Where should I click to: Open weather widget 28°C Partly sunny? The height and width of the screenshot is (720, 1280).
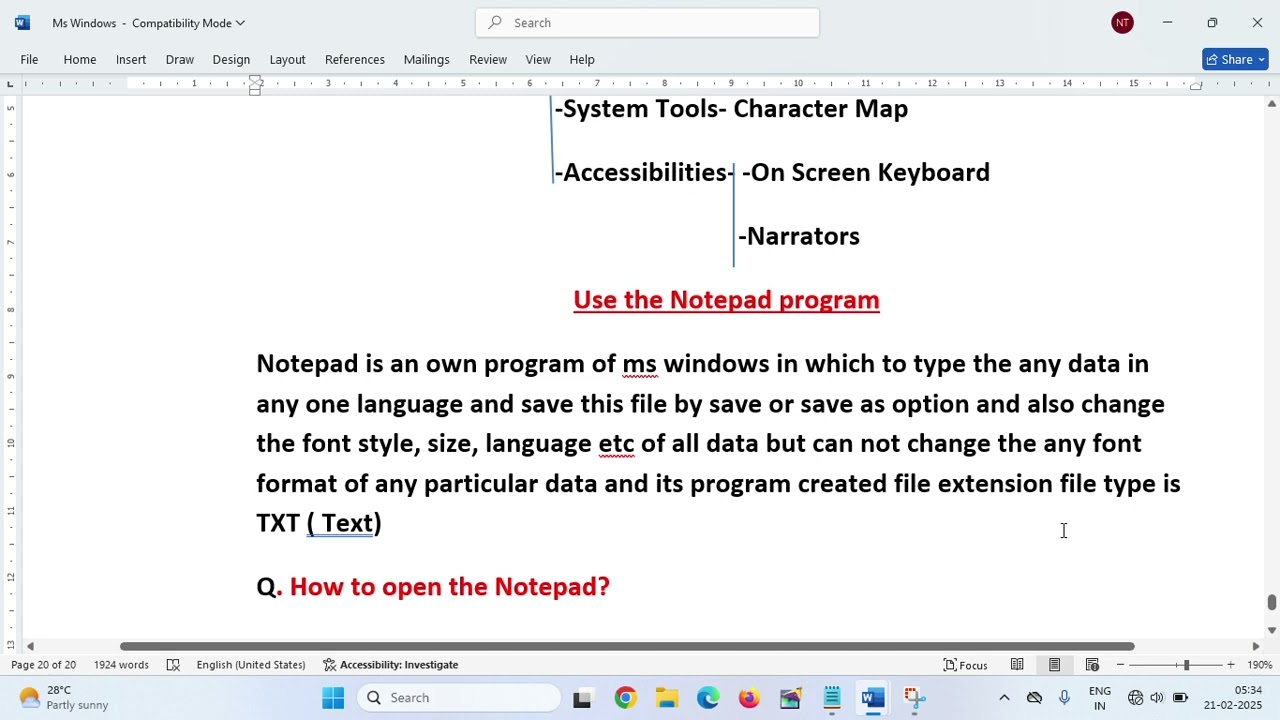(64, 698)
